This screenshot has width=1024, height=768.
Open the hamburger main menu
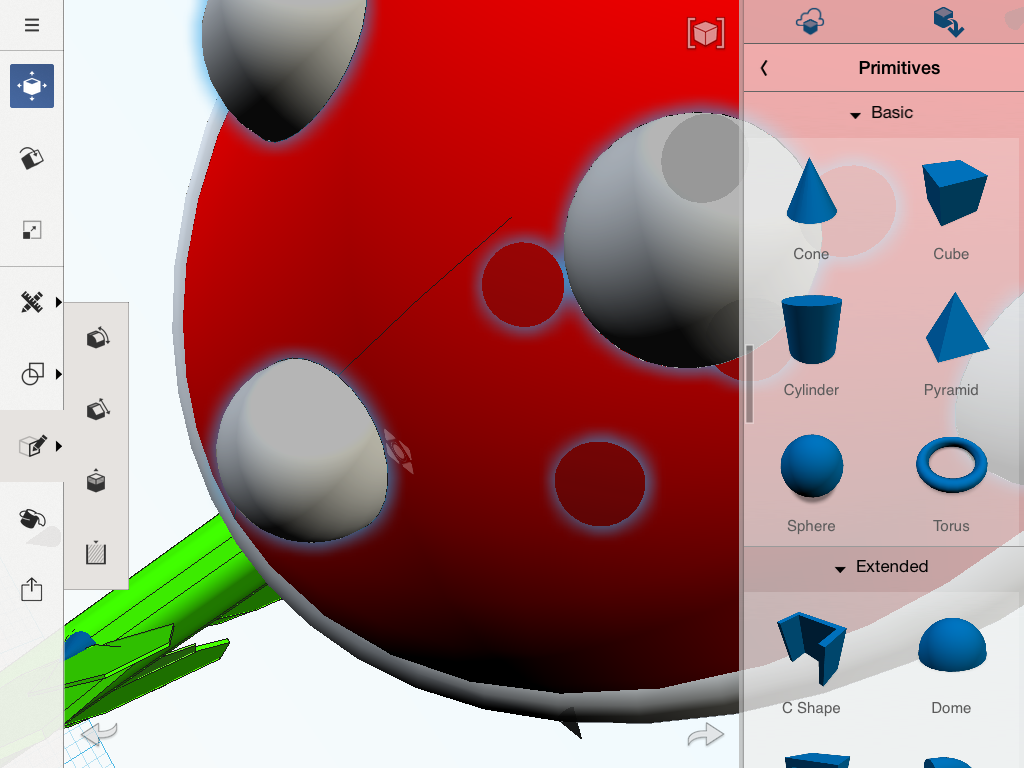[31, 25]
